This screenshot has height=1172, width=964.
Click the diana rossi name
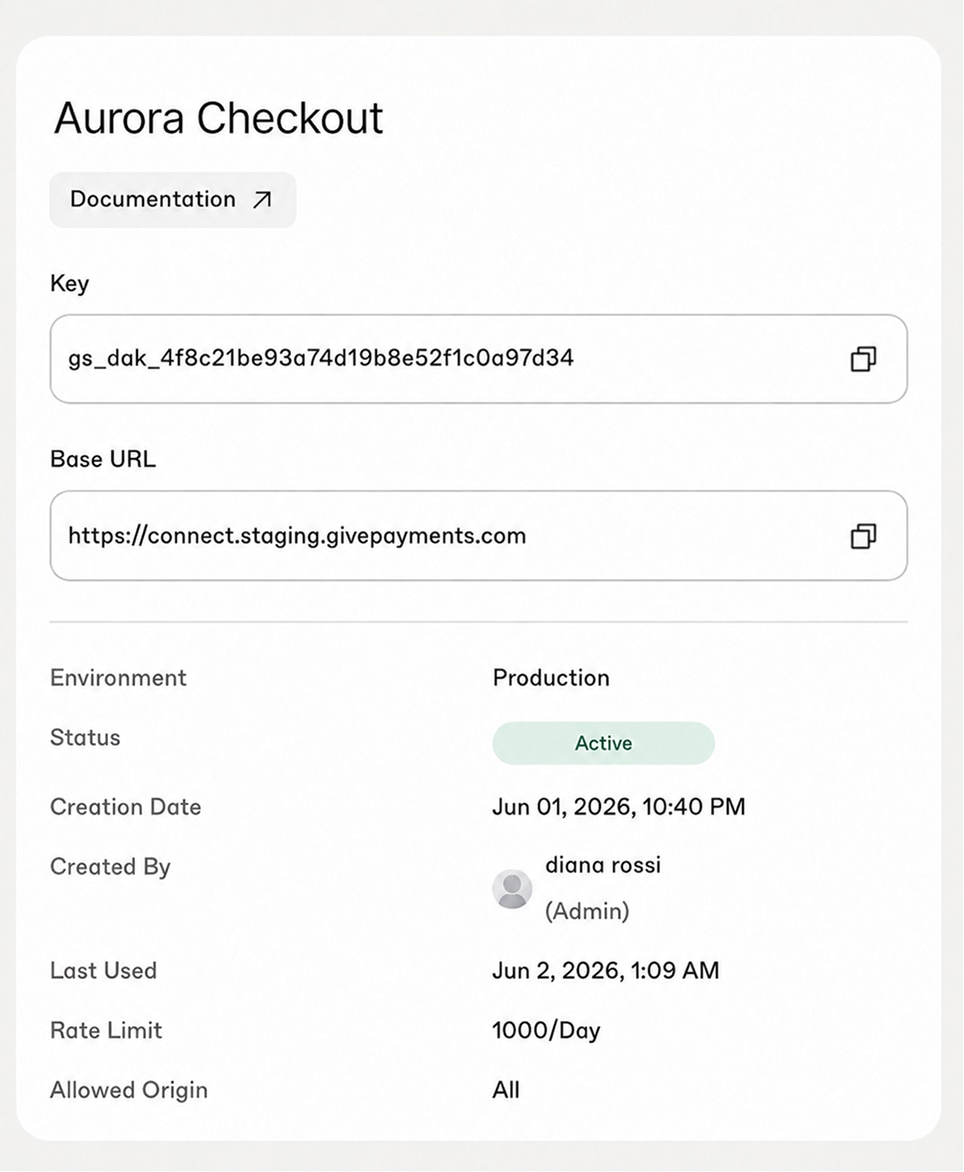(603, 866)
